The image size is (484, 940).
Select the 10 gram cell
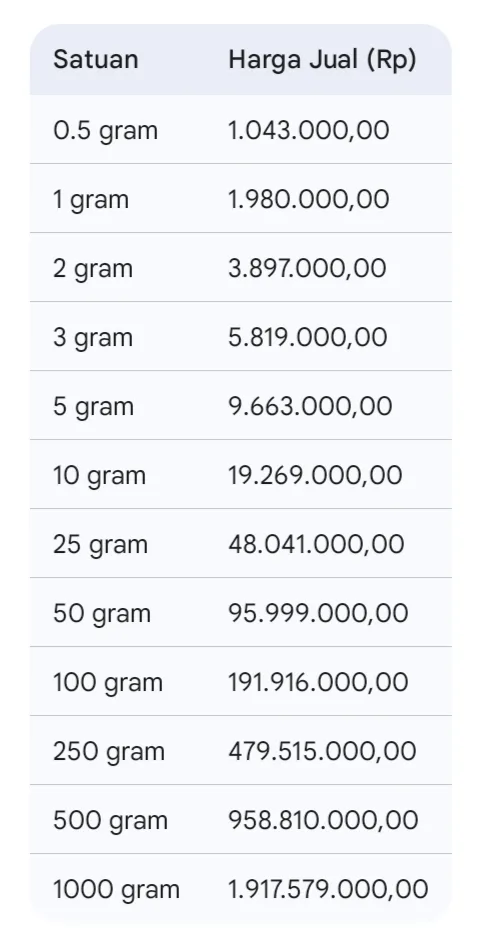tap(99, 476)
